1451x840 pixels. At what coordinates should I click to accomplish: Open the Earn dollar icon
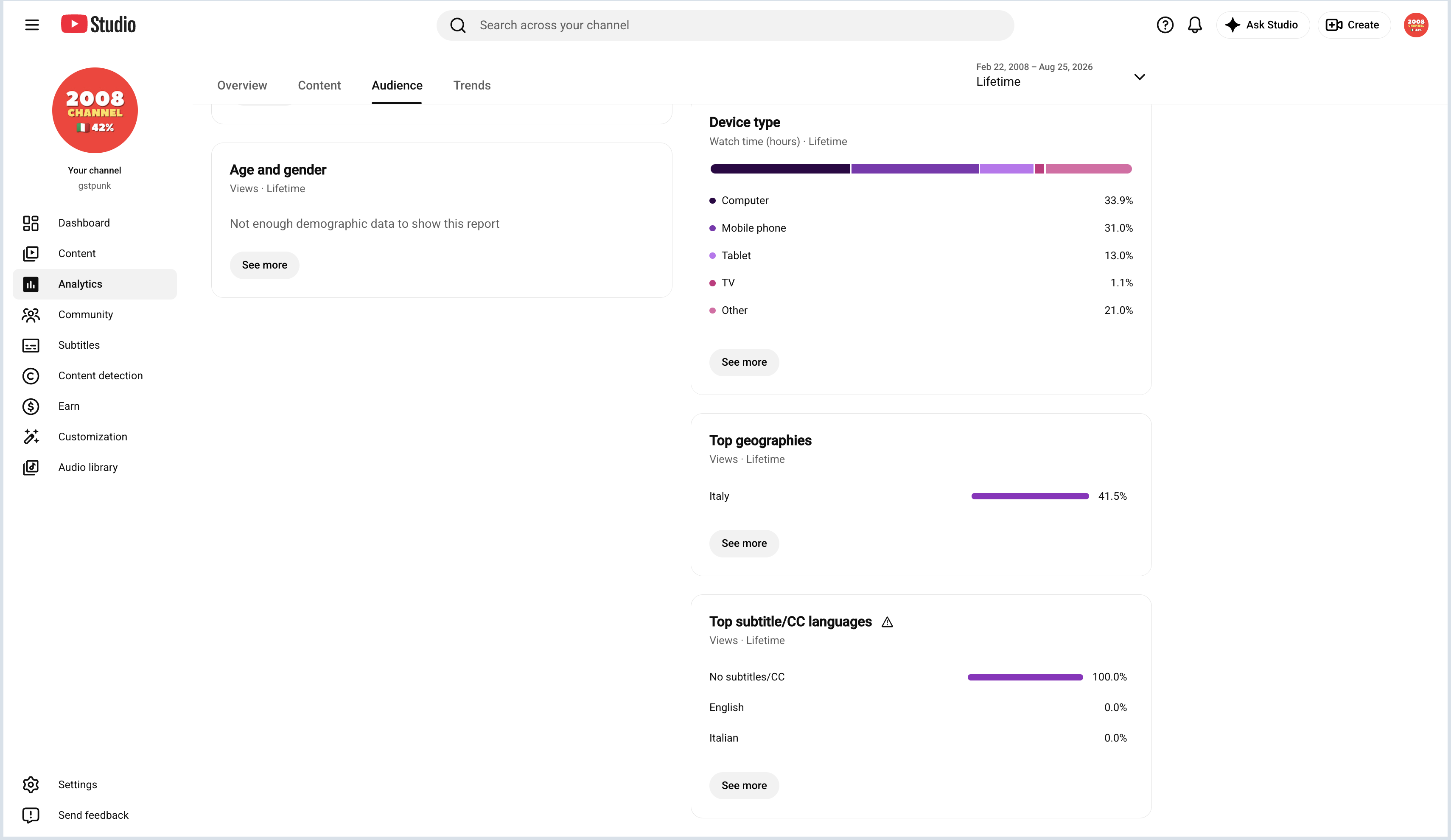click(31, 406)
